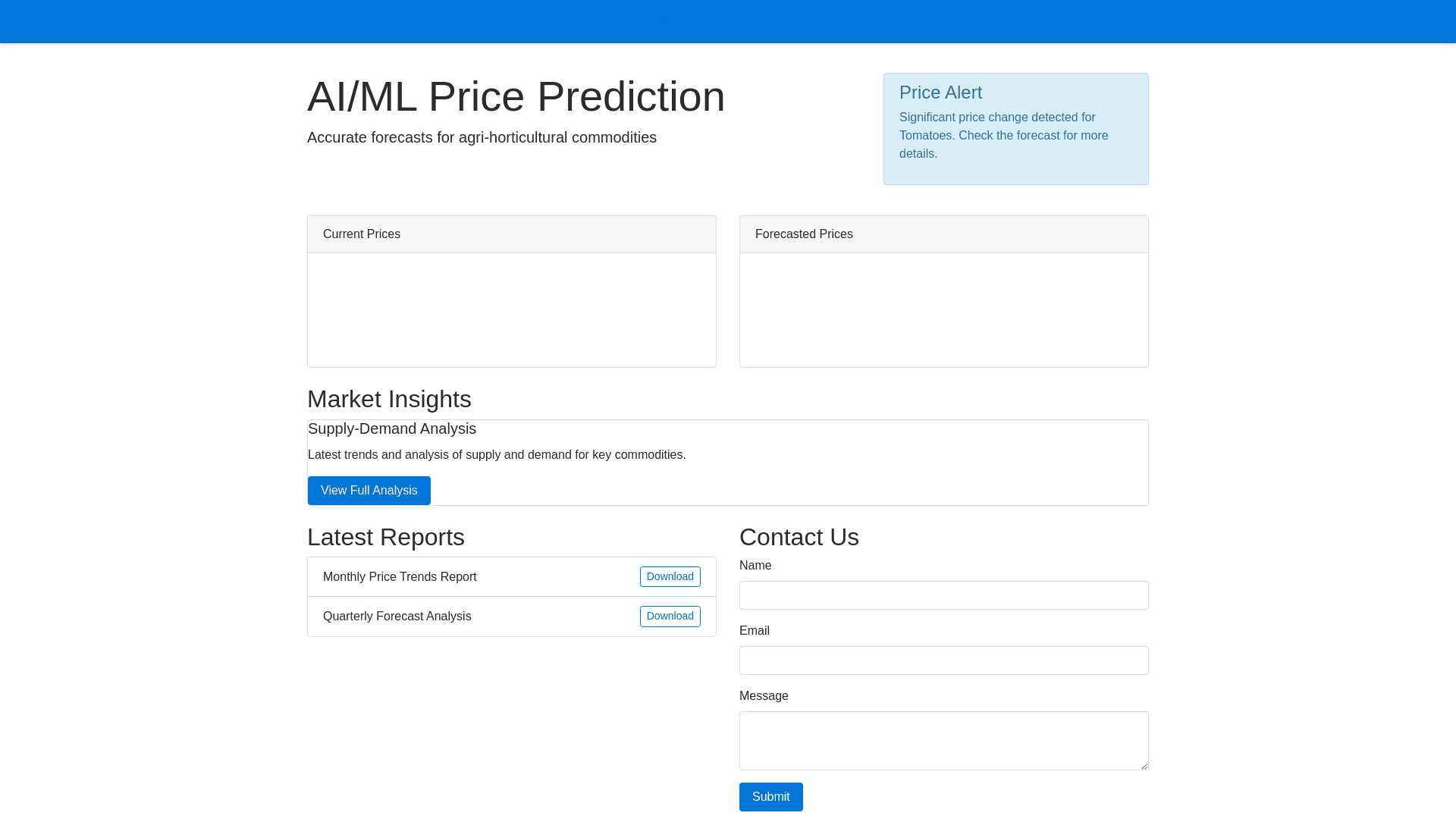The image size is (1456, 819).
Task: Click the blue top navigation bar
Action: (x=728, y=21)
